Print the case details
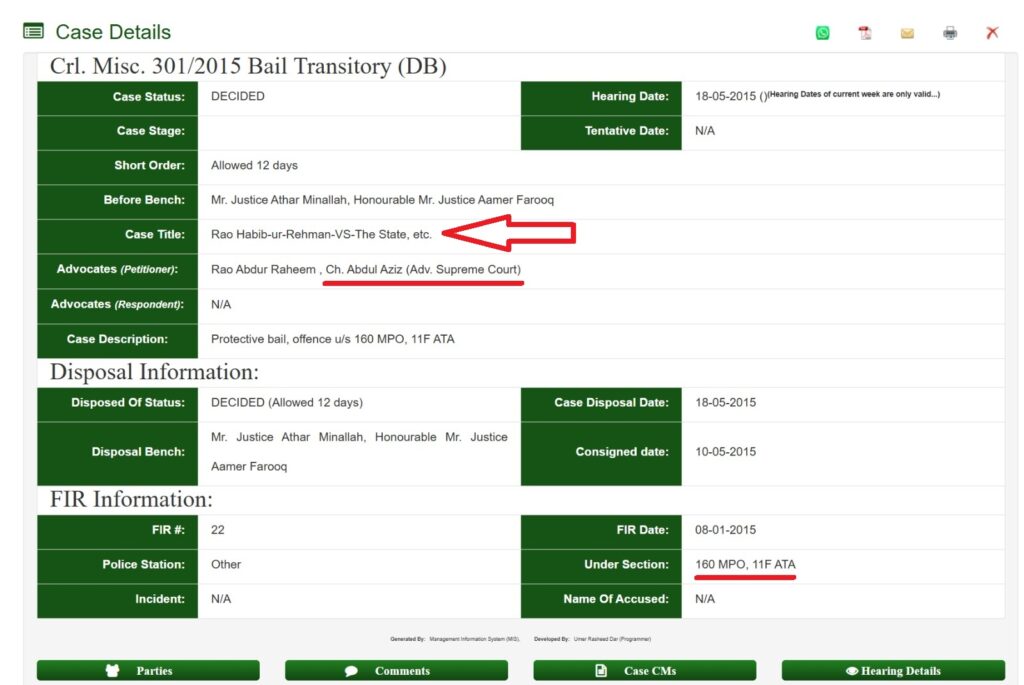This screenshot has width=1024, height=685. (x=950, y=33)
